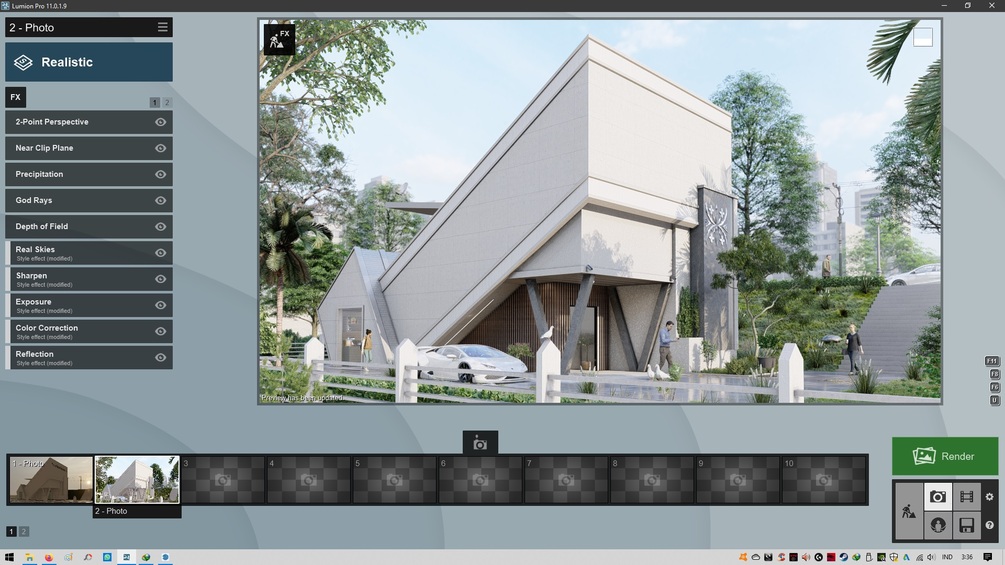1005x565 pixels.
Task: Toggle the Color Correction eye icon
Action: (x=161, y=332)
